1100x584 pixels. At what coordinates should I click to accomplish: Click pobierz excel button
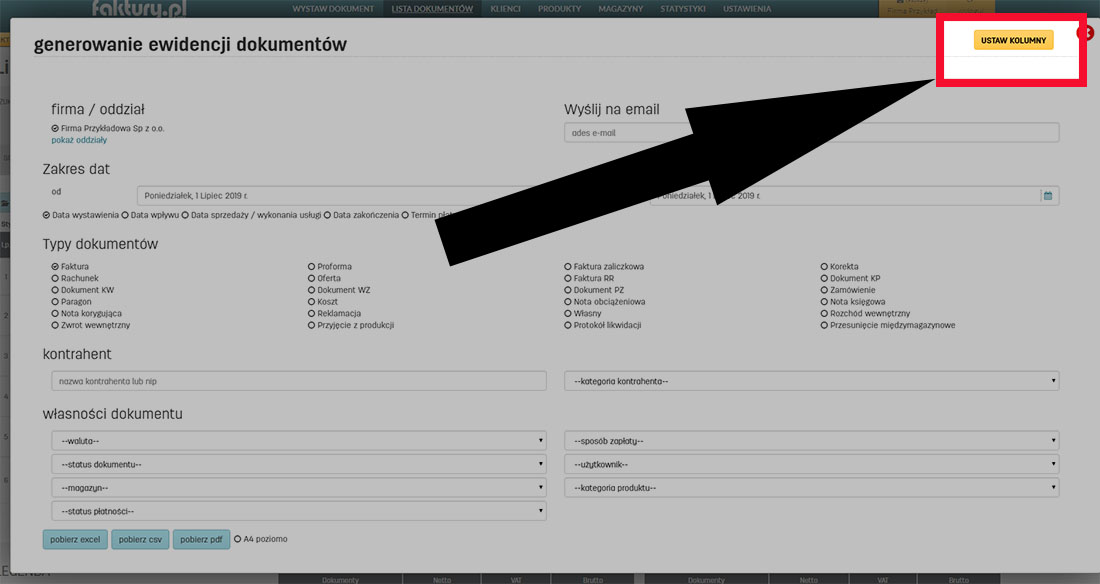[x=75, y=540]
